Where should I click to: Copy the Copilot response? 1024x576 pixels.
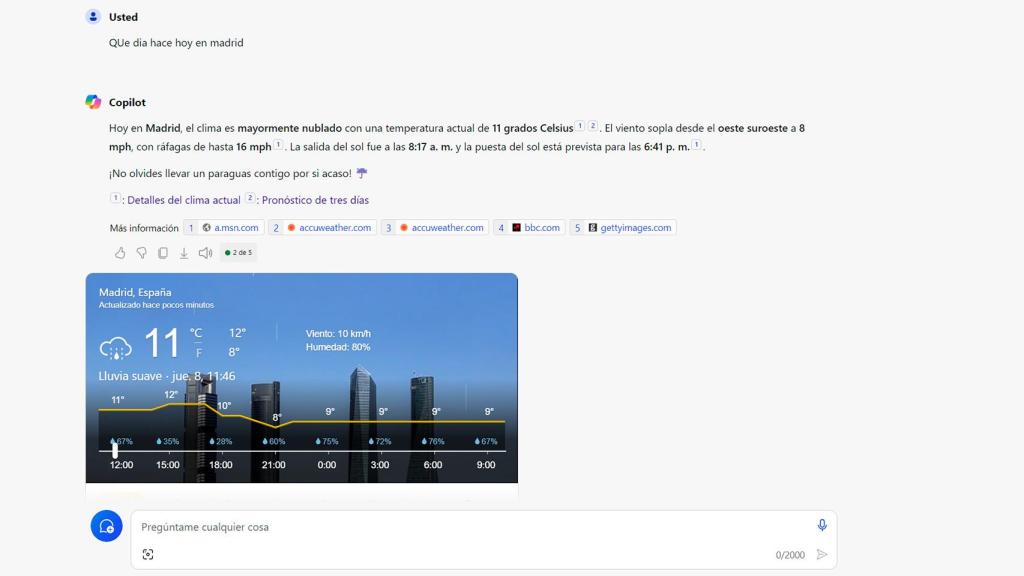(x=162, y=253)
